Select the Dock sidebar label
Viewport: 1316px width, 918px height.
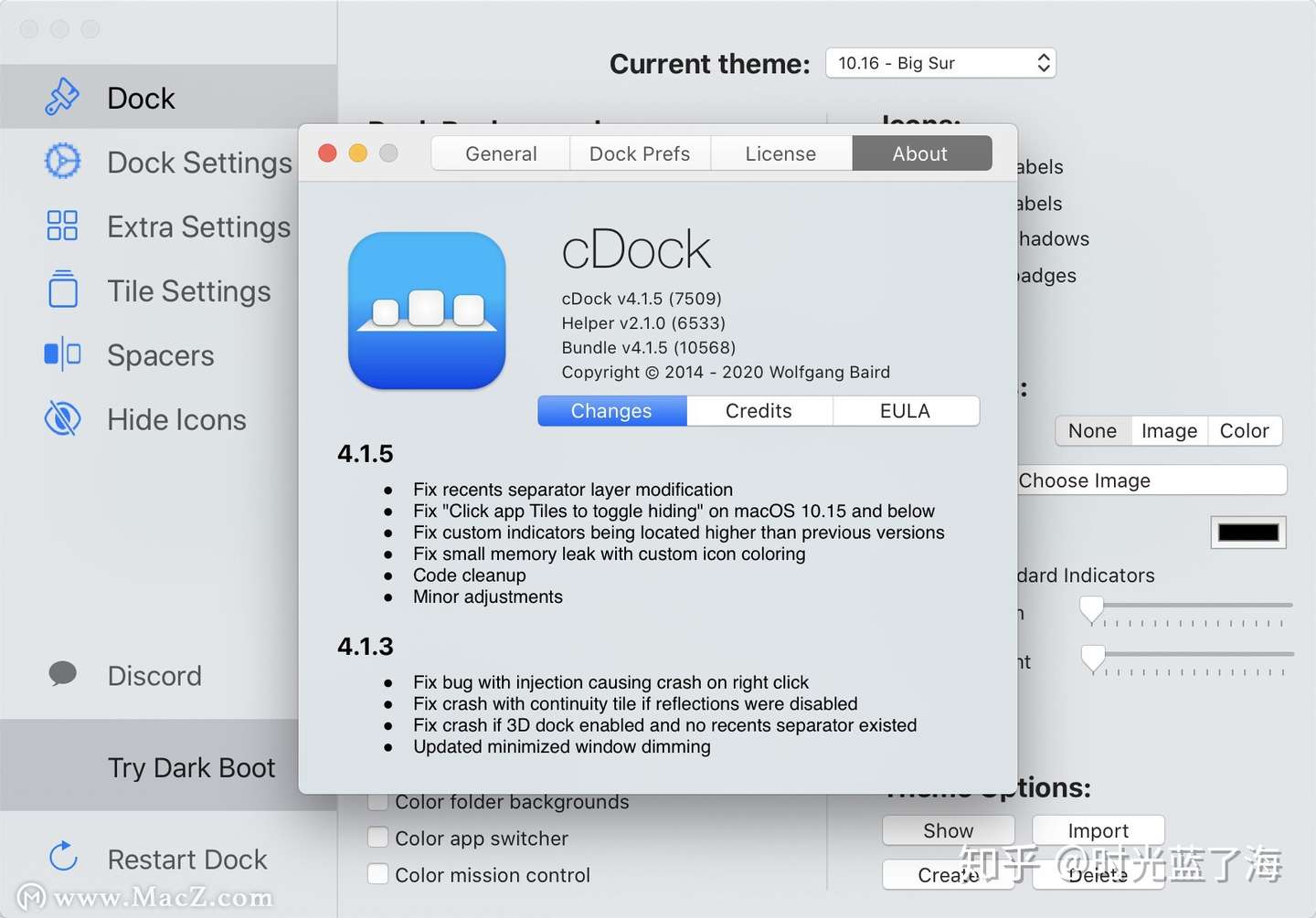(141, 98)
